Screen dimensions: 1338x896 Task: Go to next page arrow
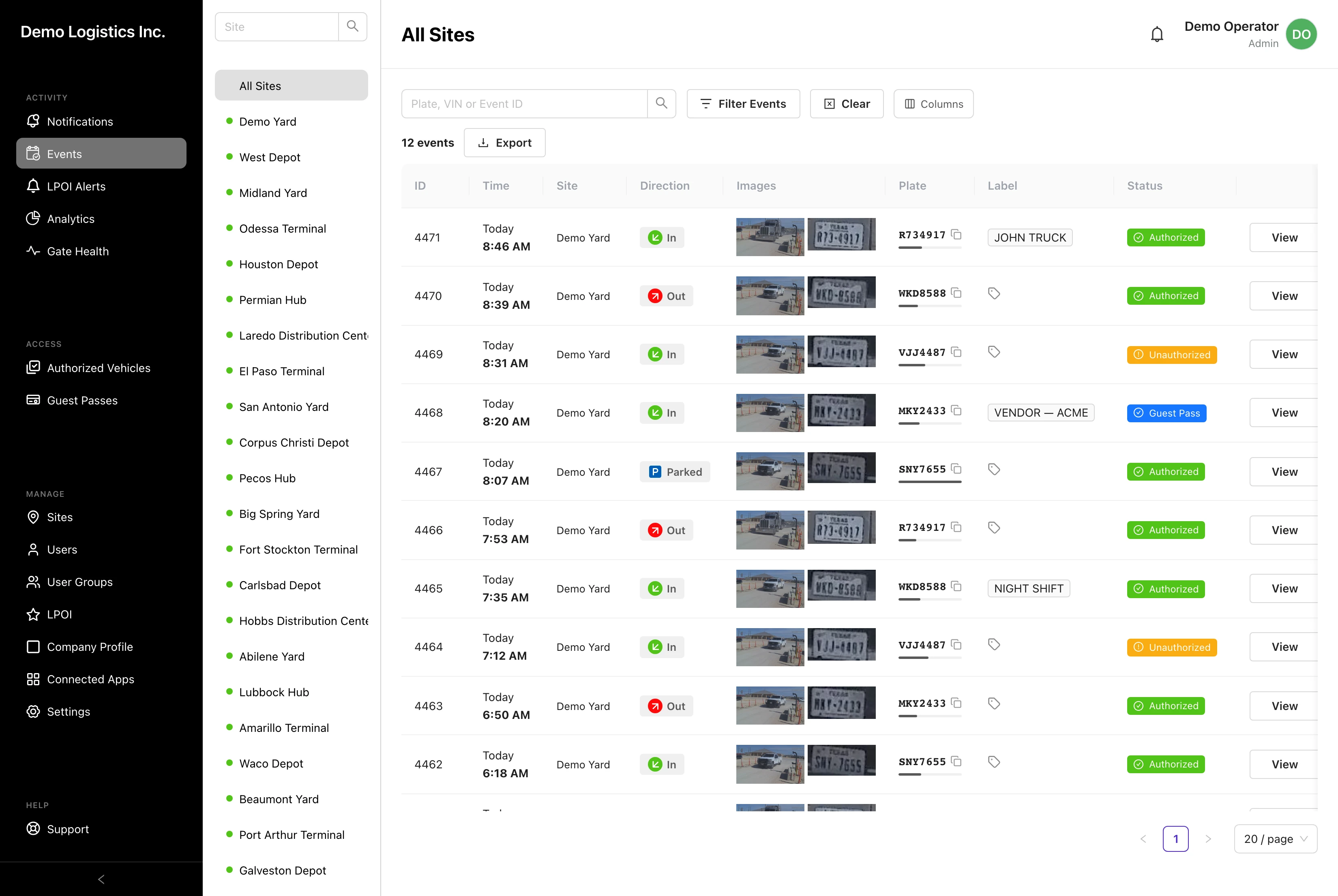(1208, 839)
